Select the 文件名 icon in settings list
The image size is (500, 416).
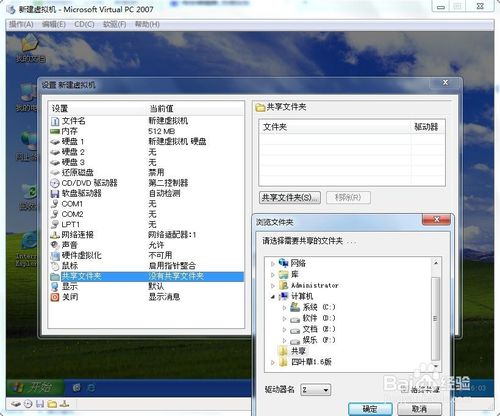coord(55,121)
